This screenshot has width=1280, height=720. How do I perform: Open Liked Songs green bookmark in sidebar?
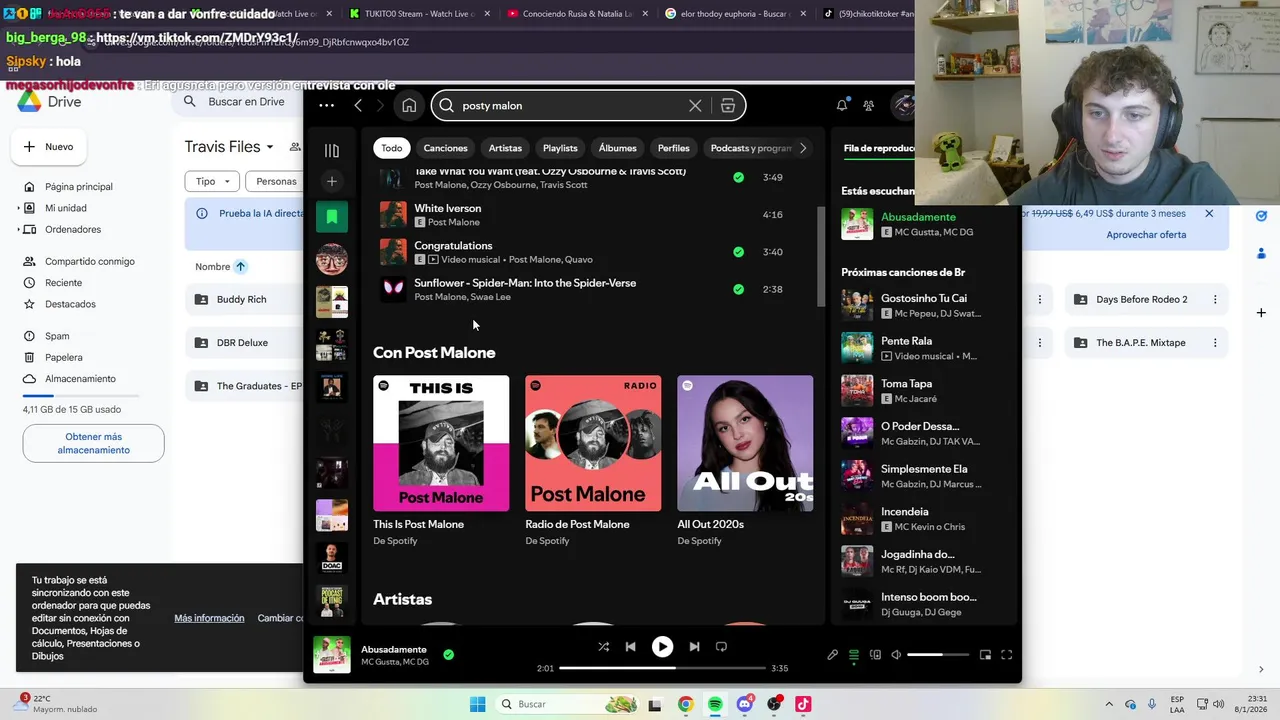332,217
